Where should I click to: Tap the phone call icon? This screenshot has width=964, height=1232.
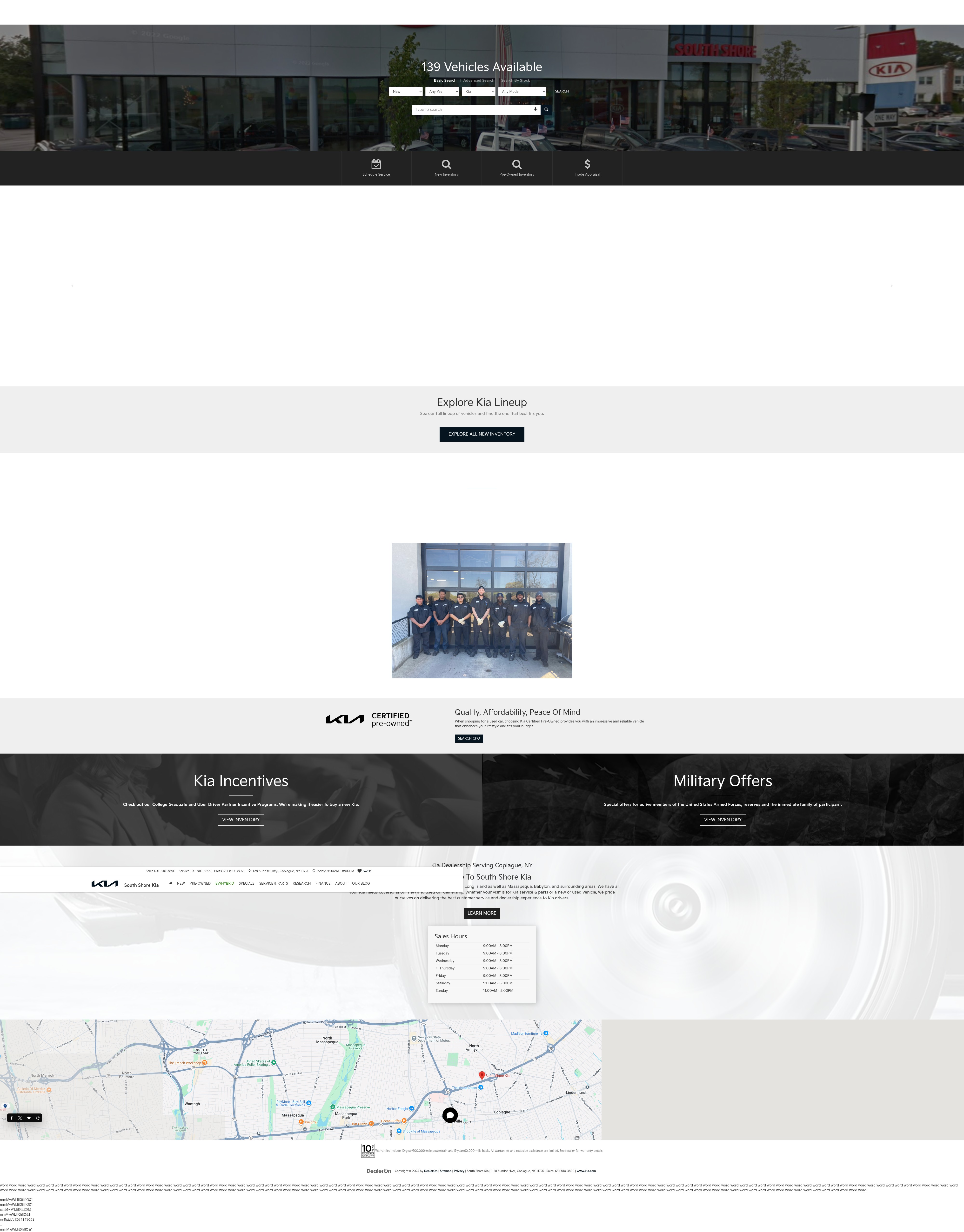click(38, 1118)
